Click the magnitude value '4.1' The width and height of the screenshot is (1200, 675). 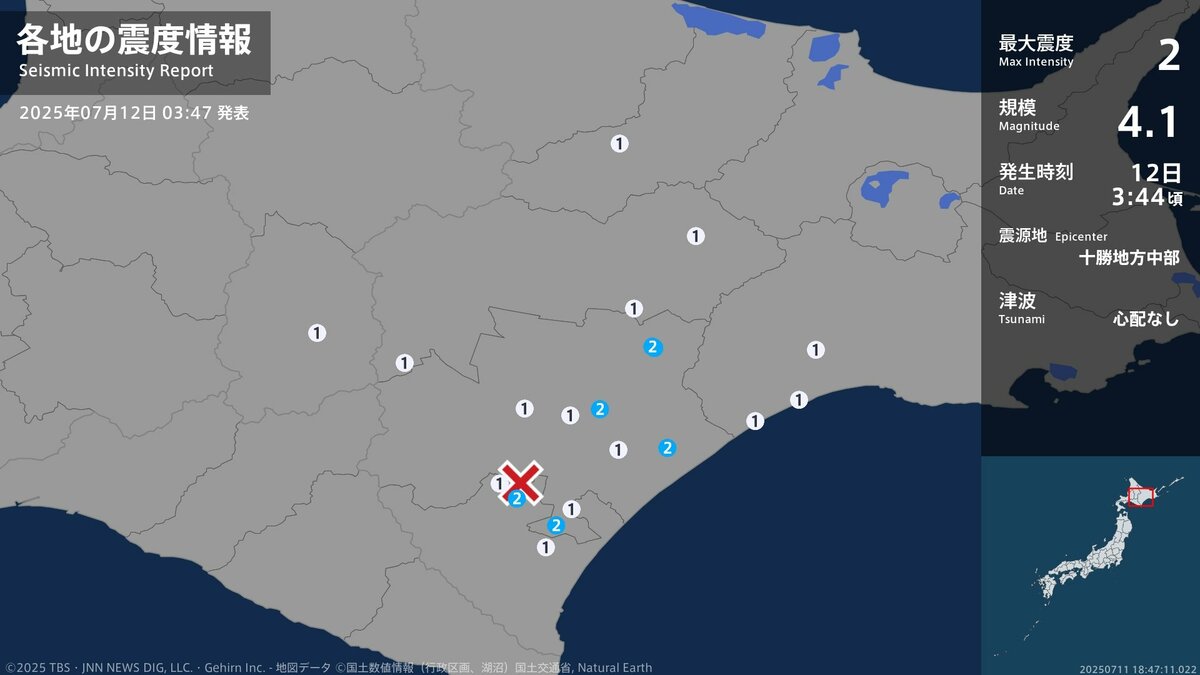[1149, 122]
